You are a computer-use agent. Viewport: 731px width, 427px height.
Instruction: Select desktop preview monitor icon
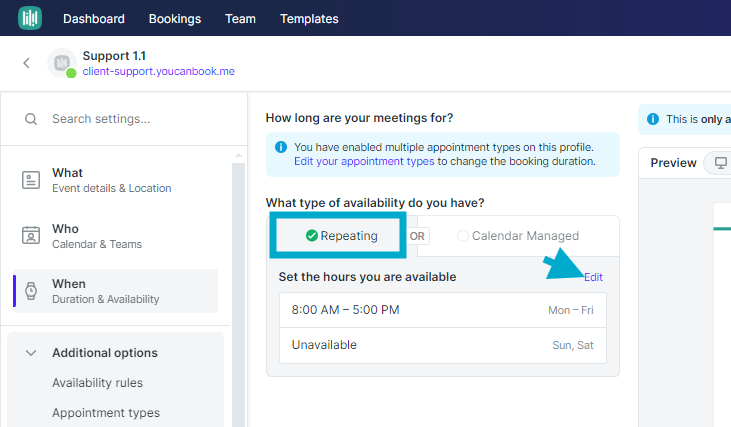coord(720,163)
